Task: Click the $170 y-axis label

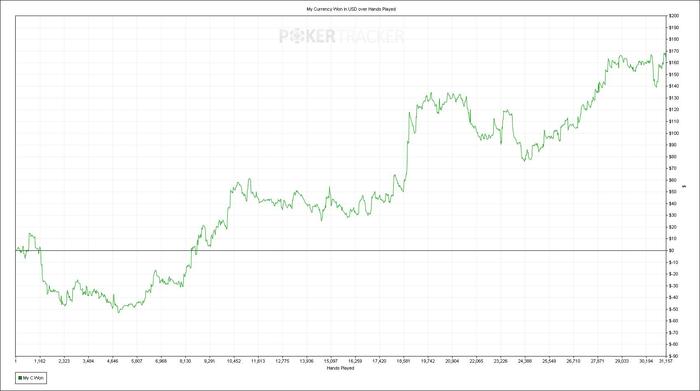Action: 674,51
